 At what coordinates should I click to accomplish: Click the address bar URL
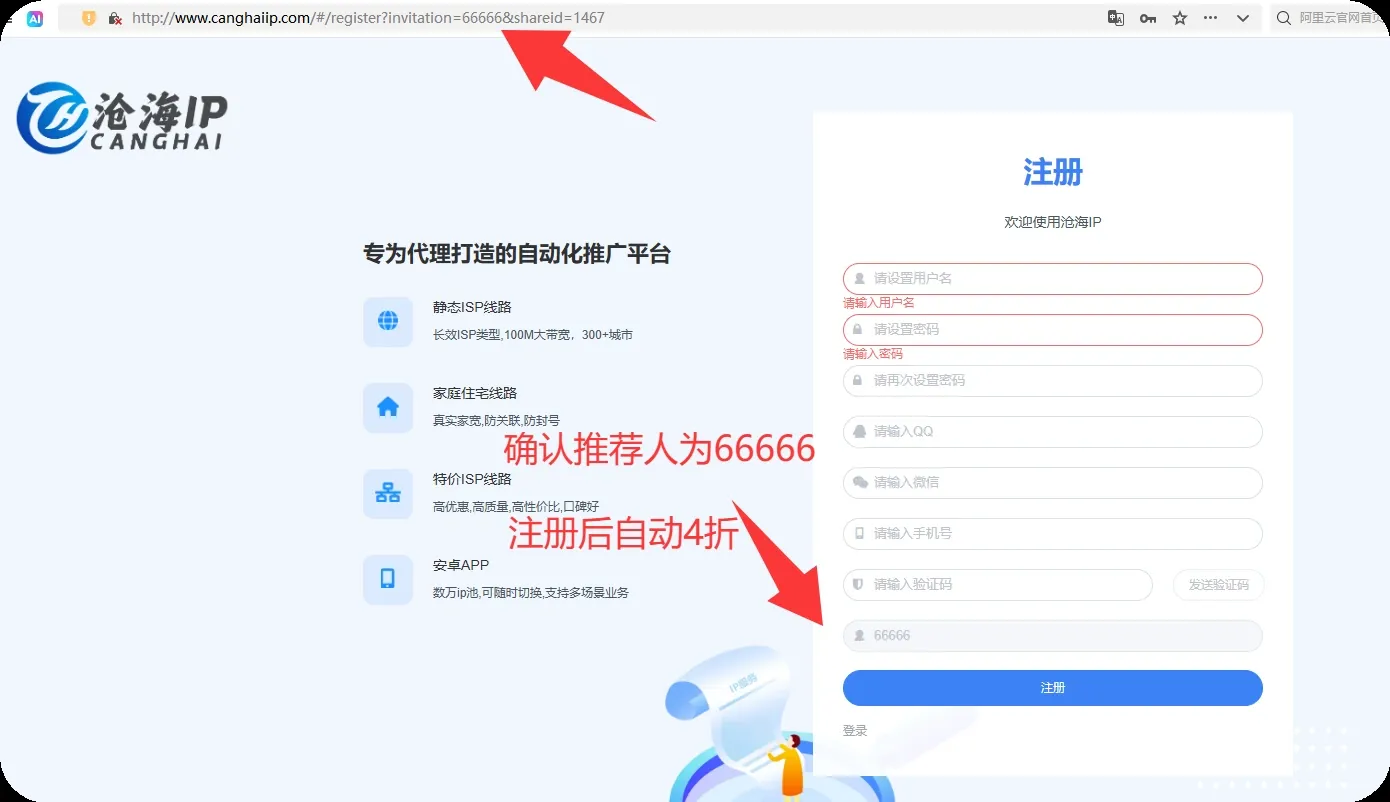click(x=368, y=18)
